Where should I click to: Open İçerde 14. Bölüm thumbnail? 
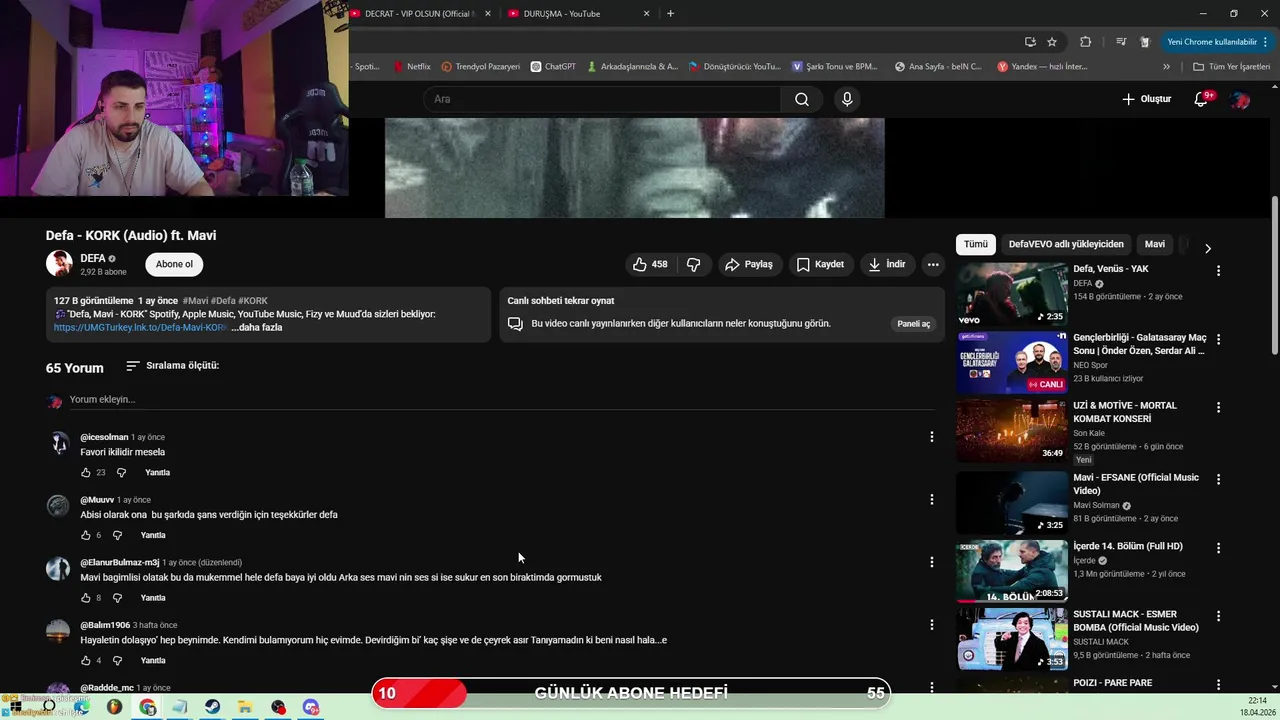click(1012, 571)
